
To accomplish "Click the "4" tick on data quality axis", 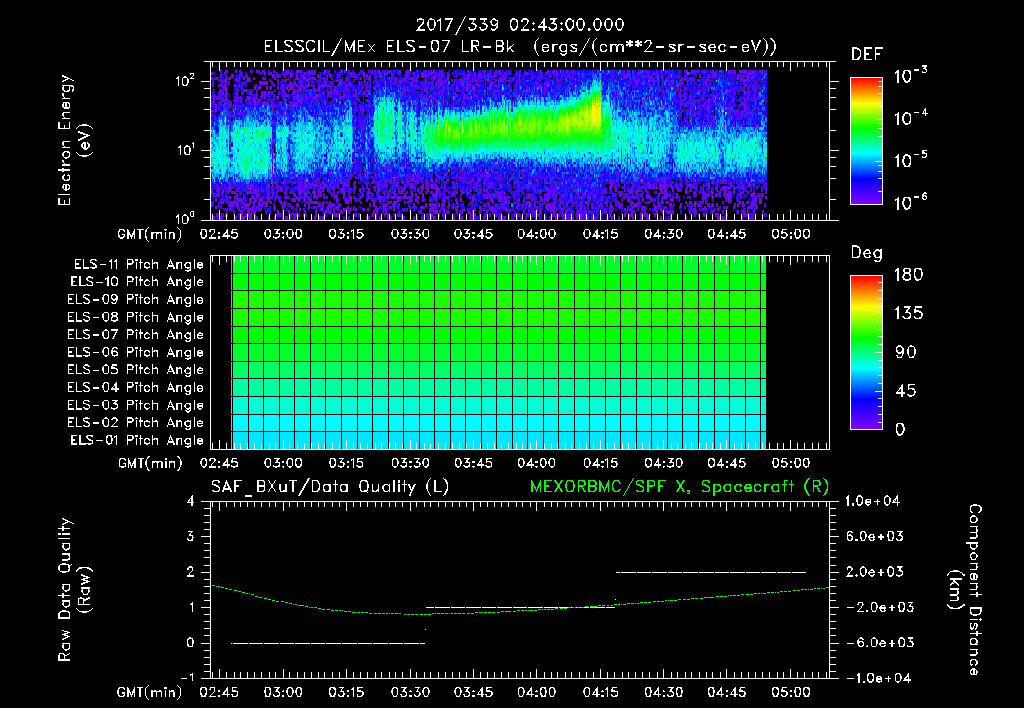I will [x=190, y=502].
